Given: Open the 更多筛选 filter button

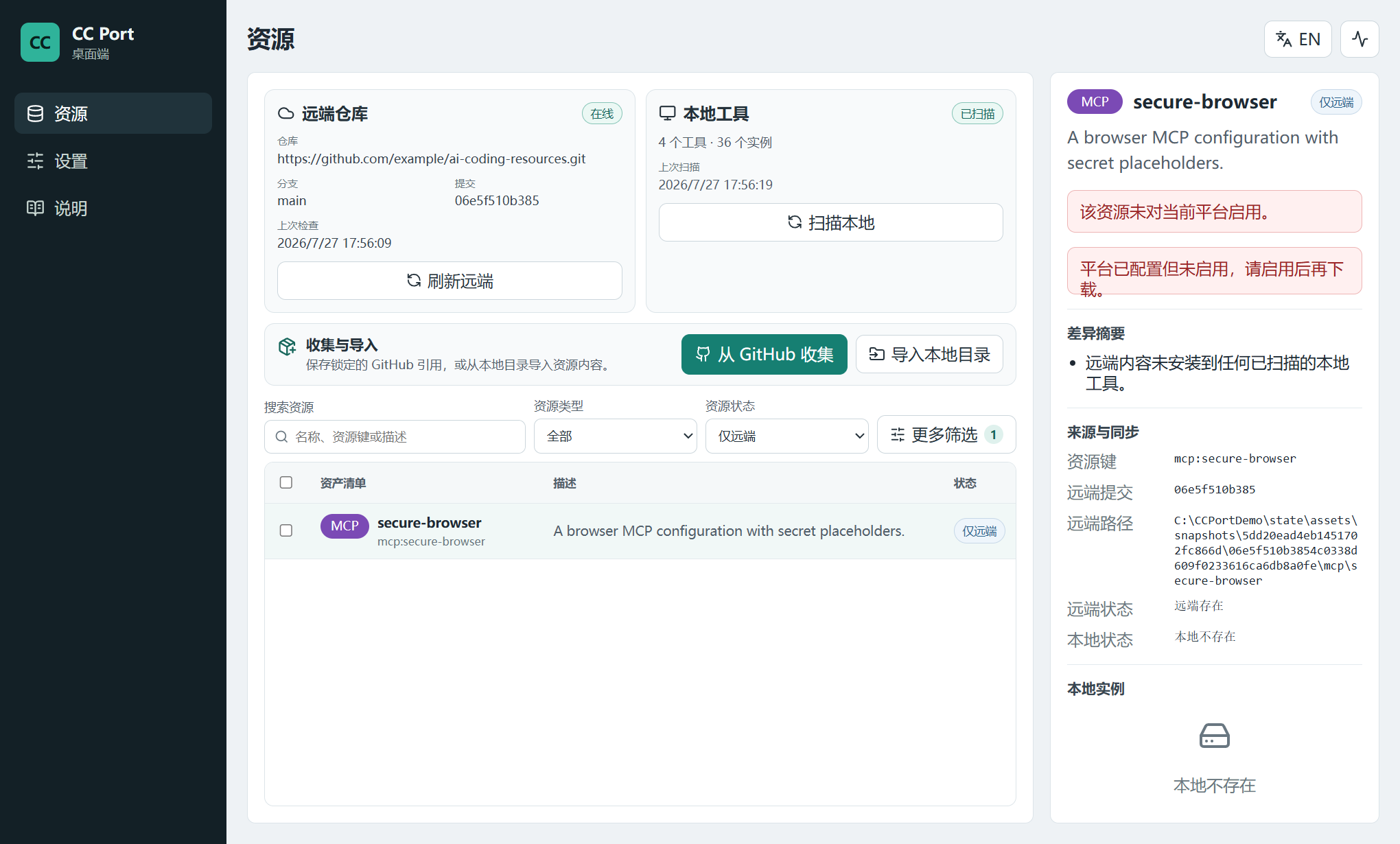Looking at the screenshot, I should pyautogui.click(x=946, y=434).
